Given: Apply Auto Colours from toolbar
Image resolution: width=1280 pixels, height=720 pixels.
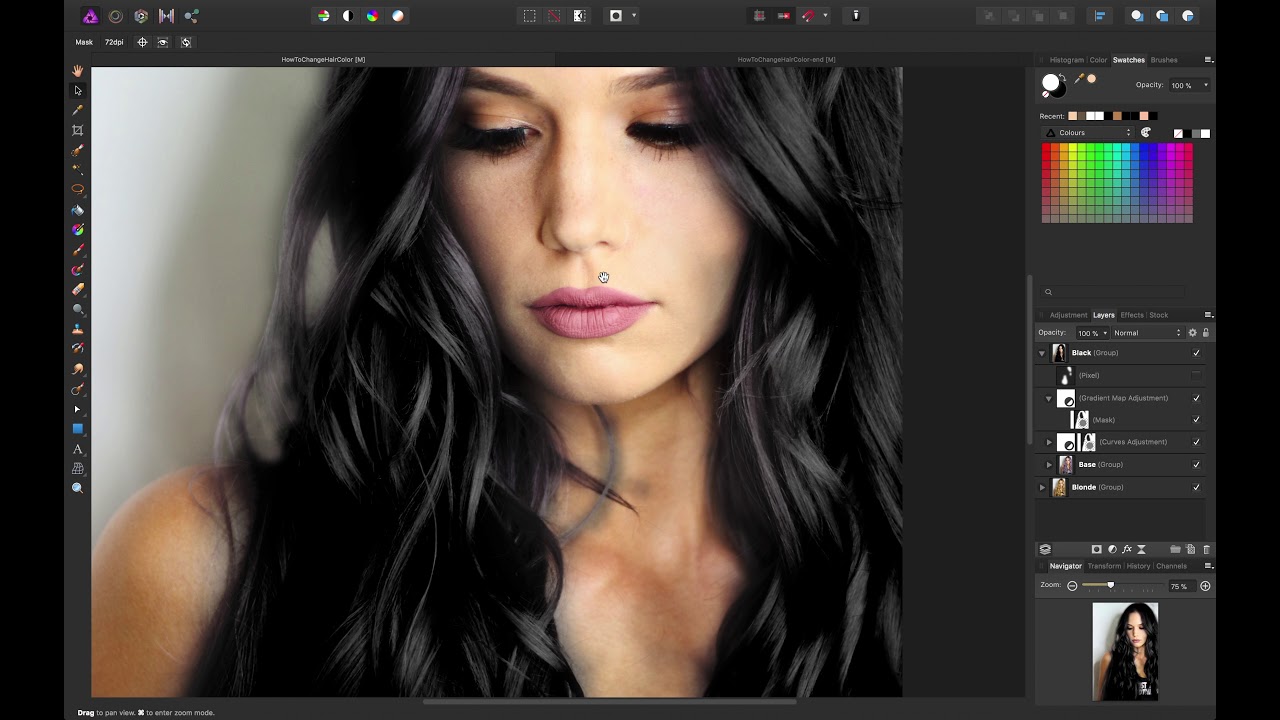Looking at the screenshot, I should [x=373, y=16].
